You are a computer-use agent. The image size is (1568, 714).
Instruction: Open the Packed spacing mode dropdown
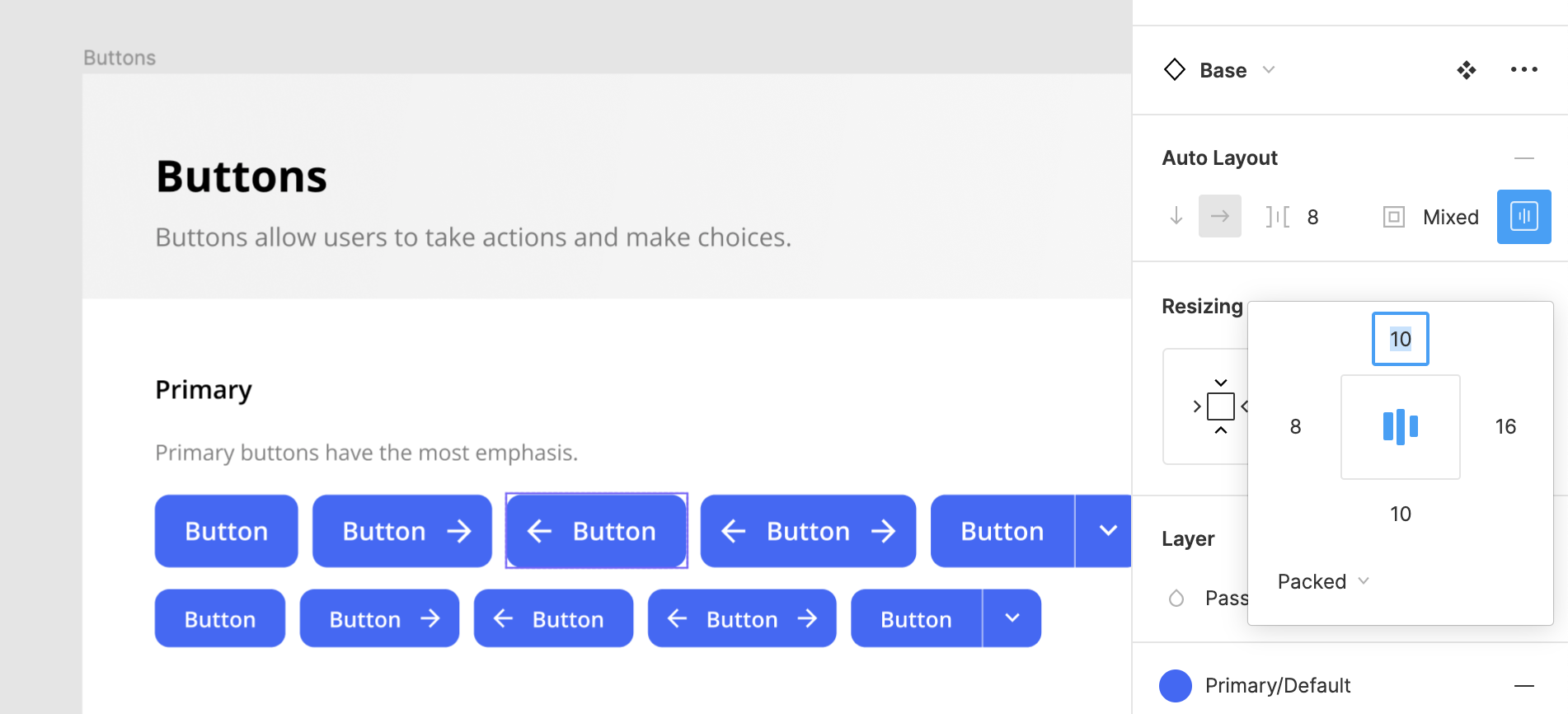tap(1322, 581)
